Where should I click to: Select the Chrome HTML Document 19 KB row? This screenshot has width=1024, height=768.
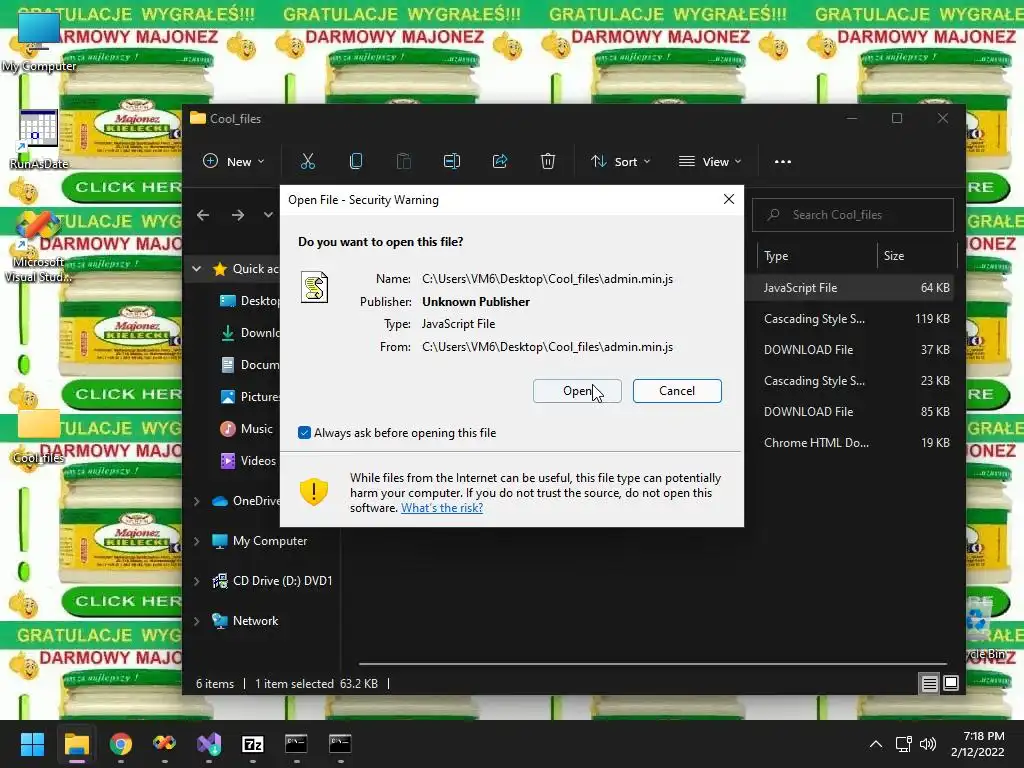(849, 442)
